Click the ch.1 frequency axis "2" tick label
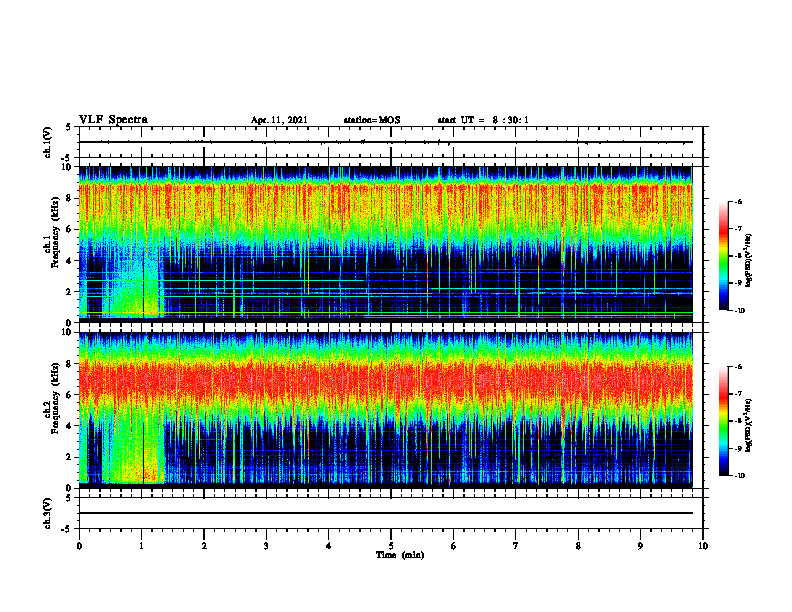Screen dimensions: 792x612 (x=69, y=292)
